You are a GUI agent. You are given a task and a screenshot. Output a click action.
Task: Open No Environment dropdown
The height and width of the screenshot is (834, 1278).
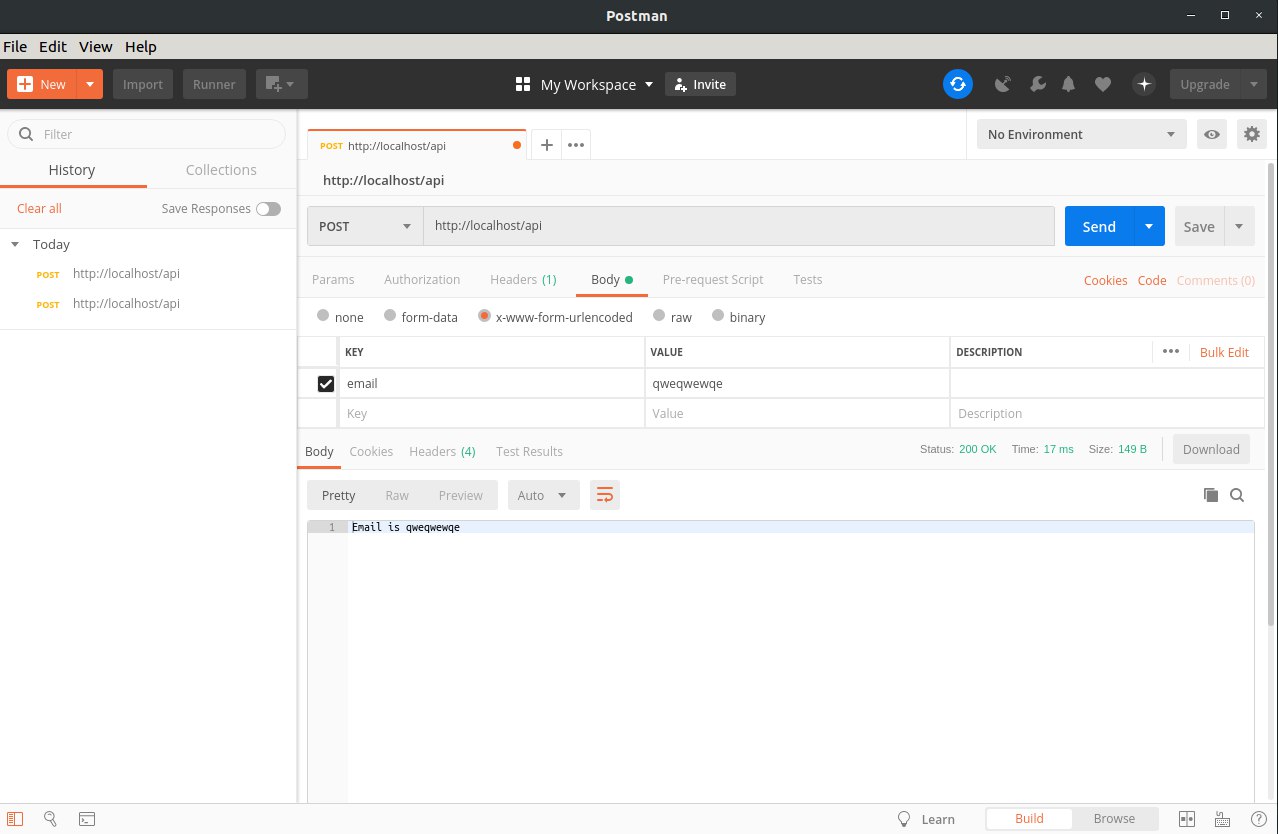1082,134
